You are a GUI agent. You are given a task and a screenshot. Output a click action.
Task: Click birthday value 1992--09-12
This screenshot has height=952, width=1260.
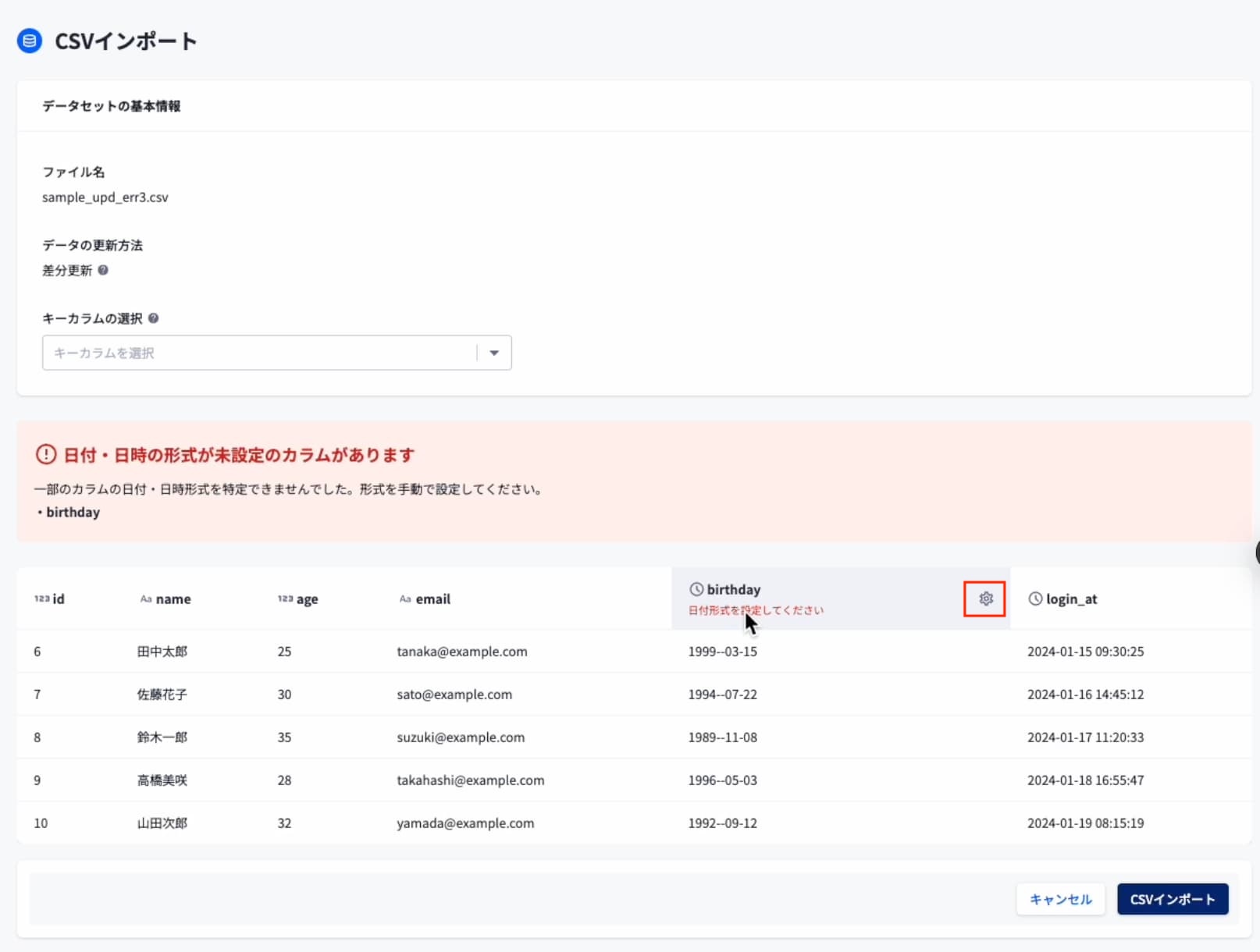click(x=722, y=823)
